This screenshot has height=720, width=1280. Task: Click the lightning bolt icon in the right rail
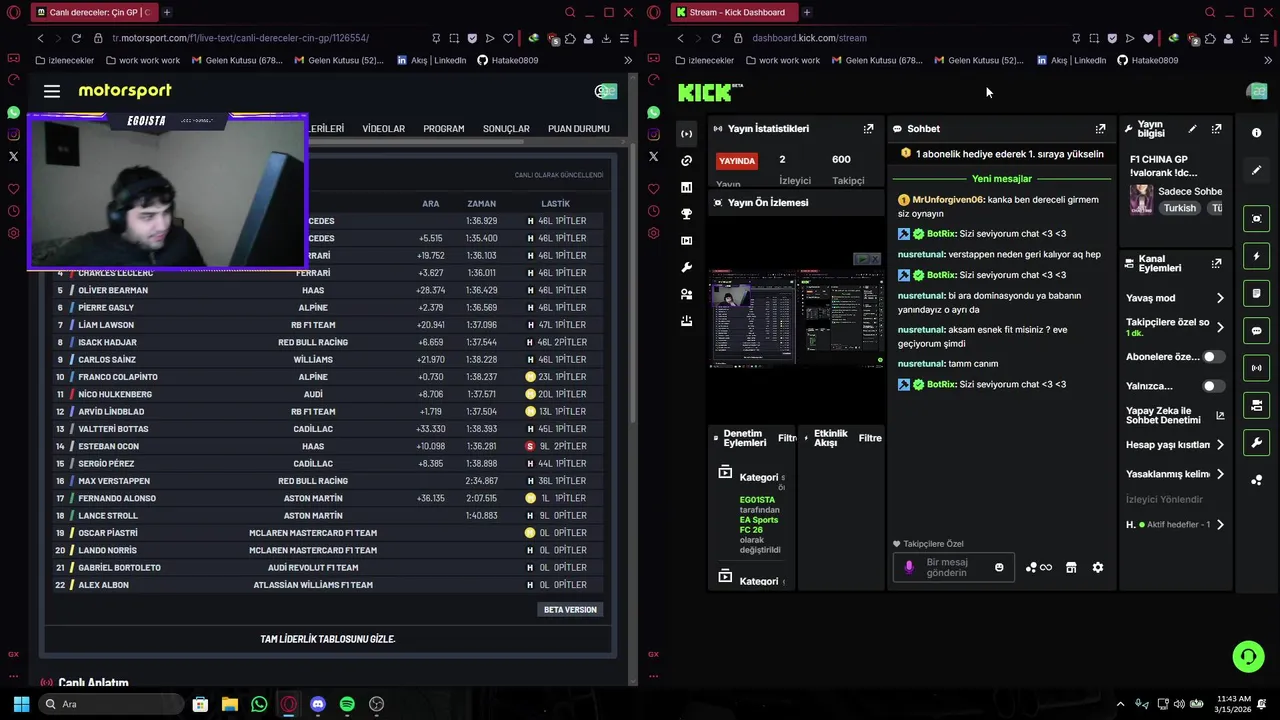(x=1257, y=256)
